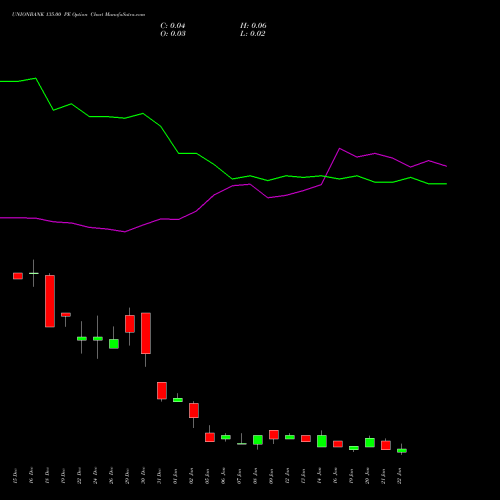The height and width of the screenshot is (500, 500).
Task: Click the red candlestick above 30 Dec
Action: pos(146,333)
